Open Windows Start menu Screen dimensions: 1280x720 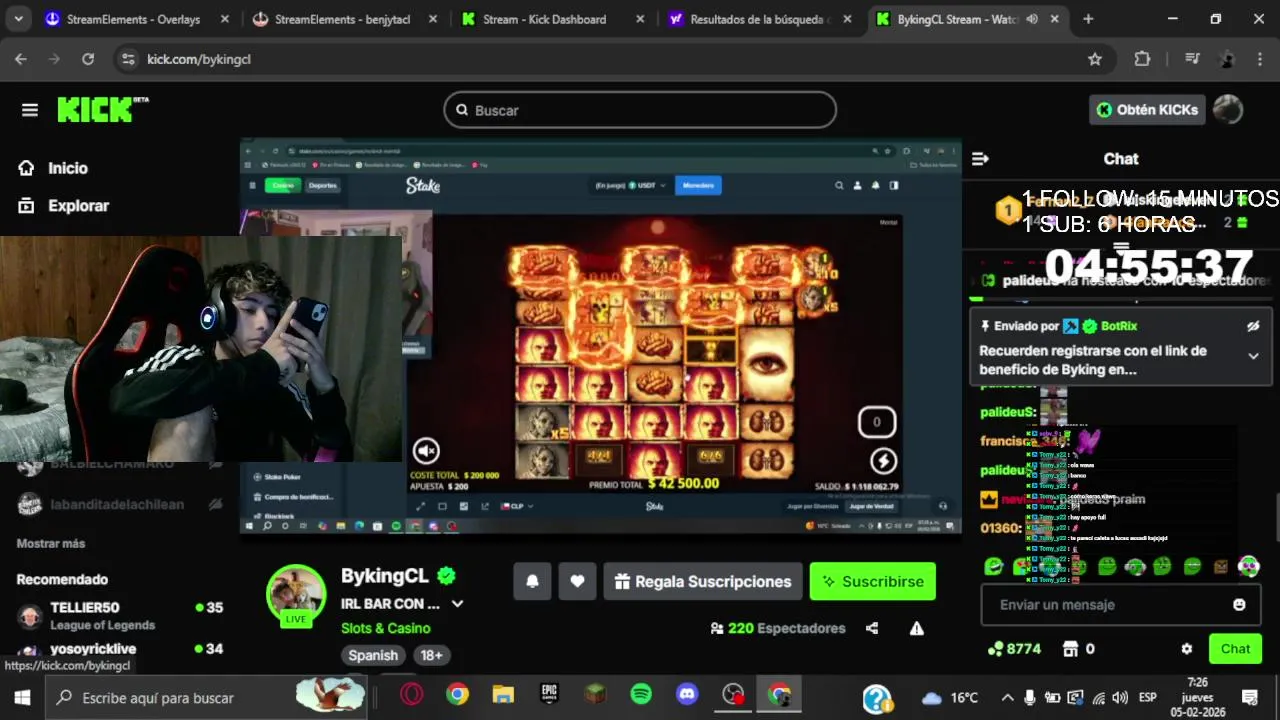click(22, 697)
